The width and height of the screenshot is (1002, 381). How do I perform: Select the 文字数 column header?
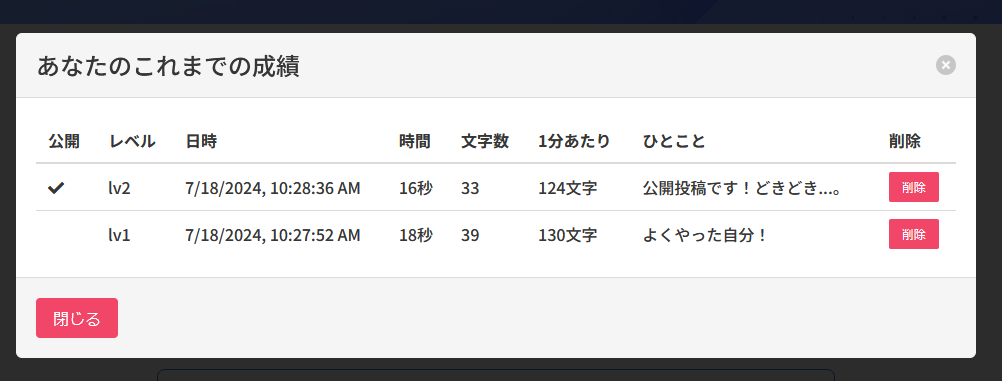point(485,141)
